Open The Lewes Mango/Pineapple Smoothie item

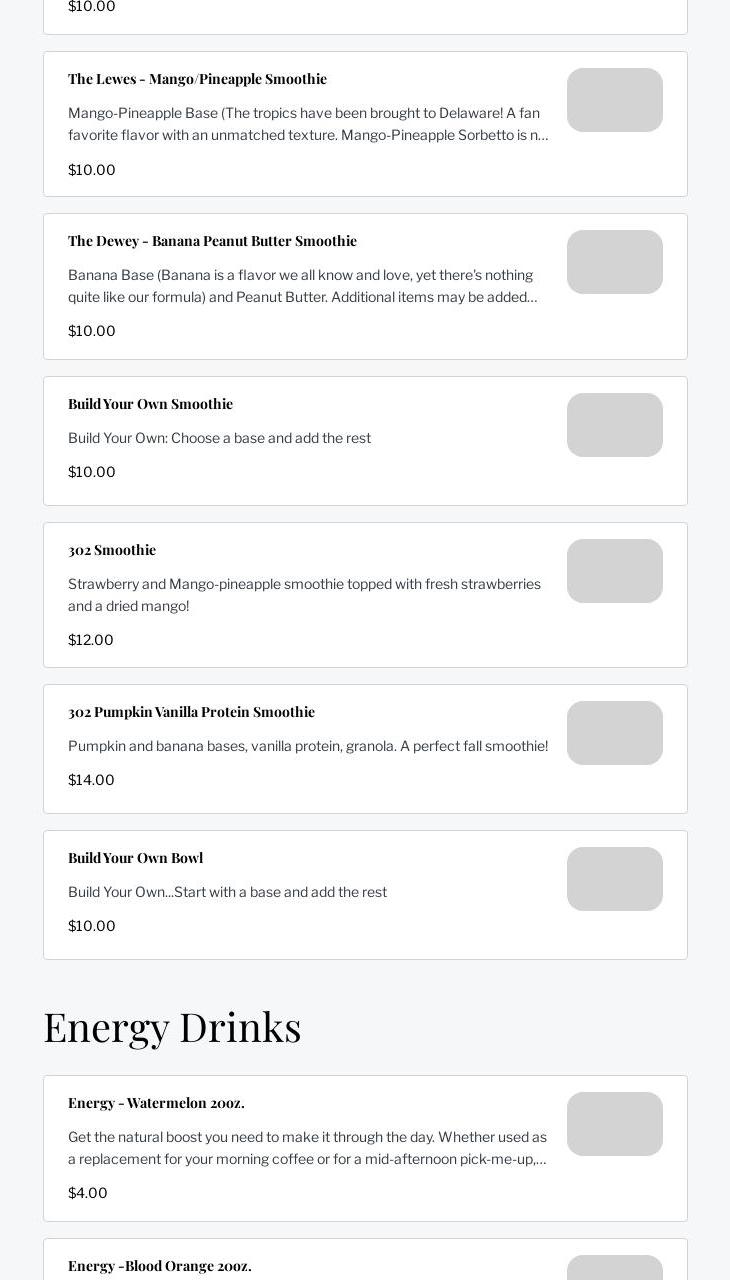coord(197,79)
